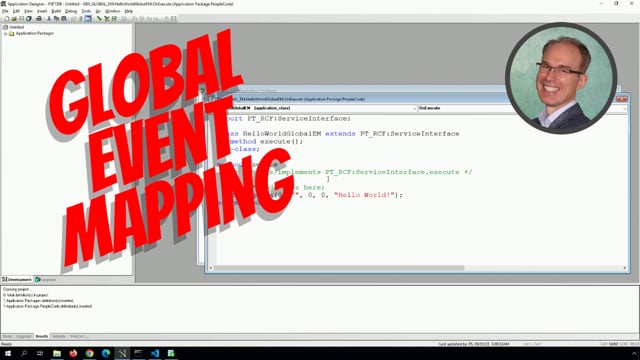Cut using the scissors toolbar icon

49,18
